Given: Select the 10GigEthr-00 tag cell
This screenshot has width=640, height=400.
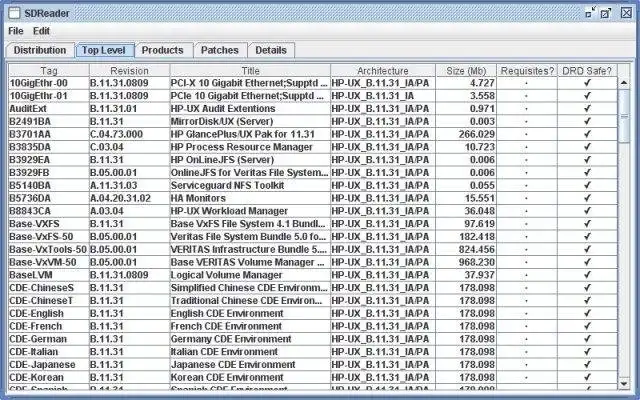Looking at the screenshot, I should pos(49,83).
